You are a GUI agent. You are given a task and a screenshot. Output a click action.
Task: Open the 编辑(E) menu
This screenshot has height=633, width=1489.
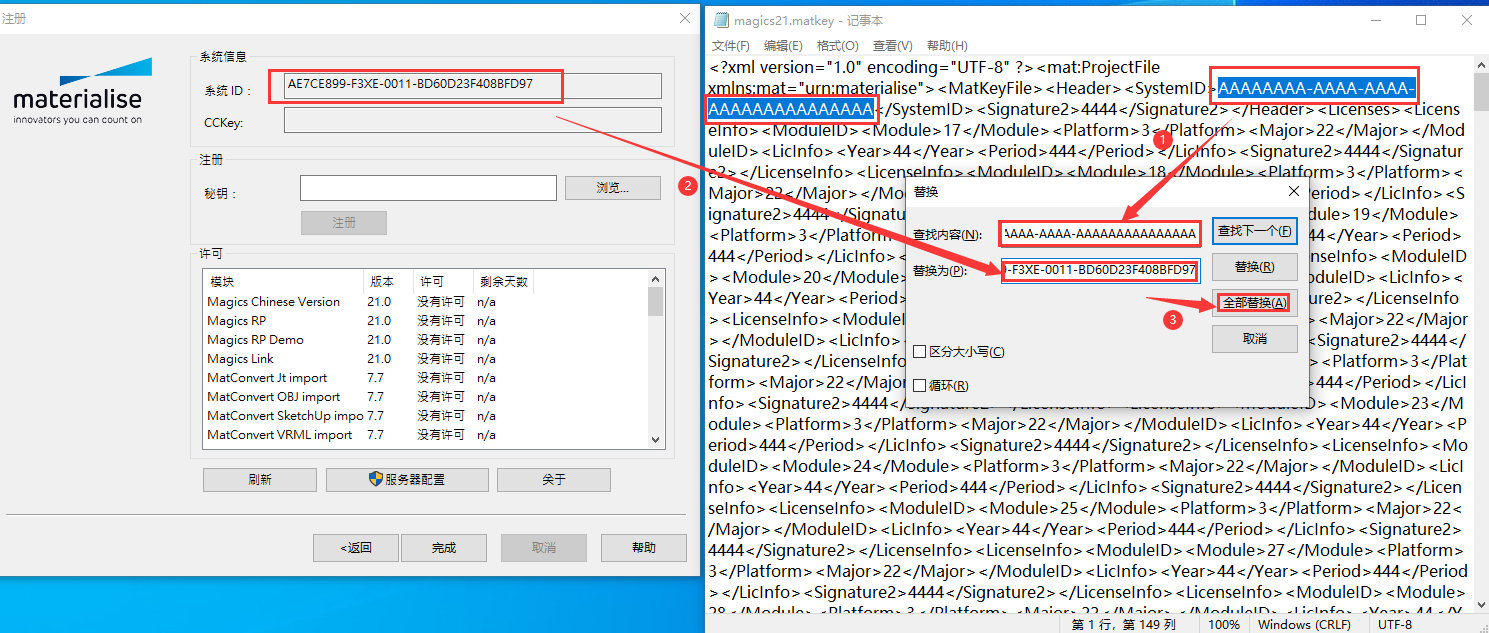pos(783,46)
